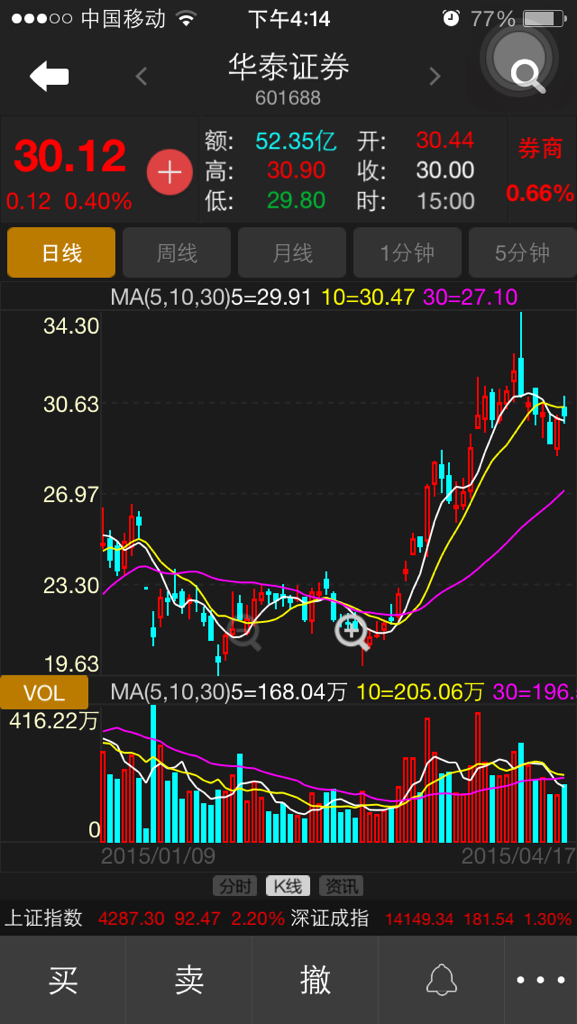Image resolution: width=577 pixels, height=1024 pixels.
Task: Tap the 30.12 current price
Action: 70,156
